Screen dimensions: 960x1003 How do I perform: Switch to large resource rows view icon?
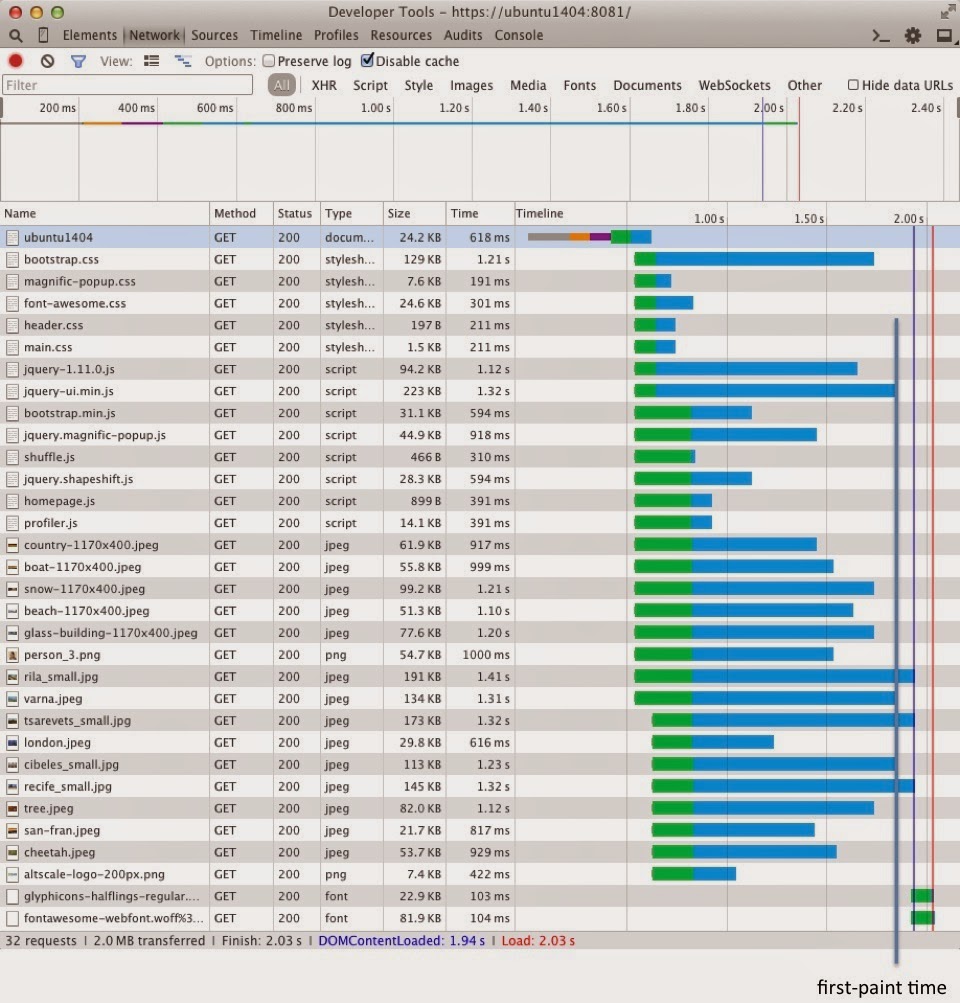(152, 61)
